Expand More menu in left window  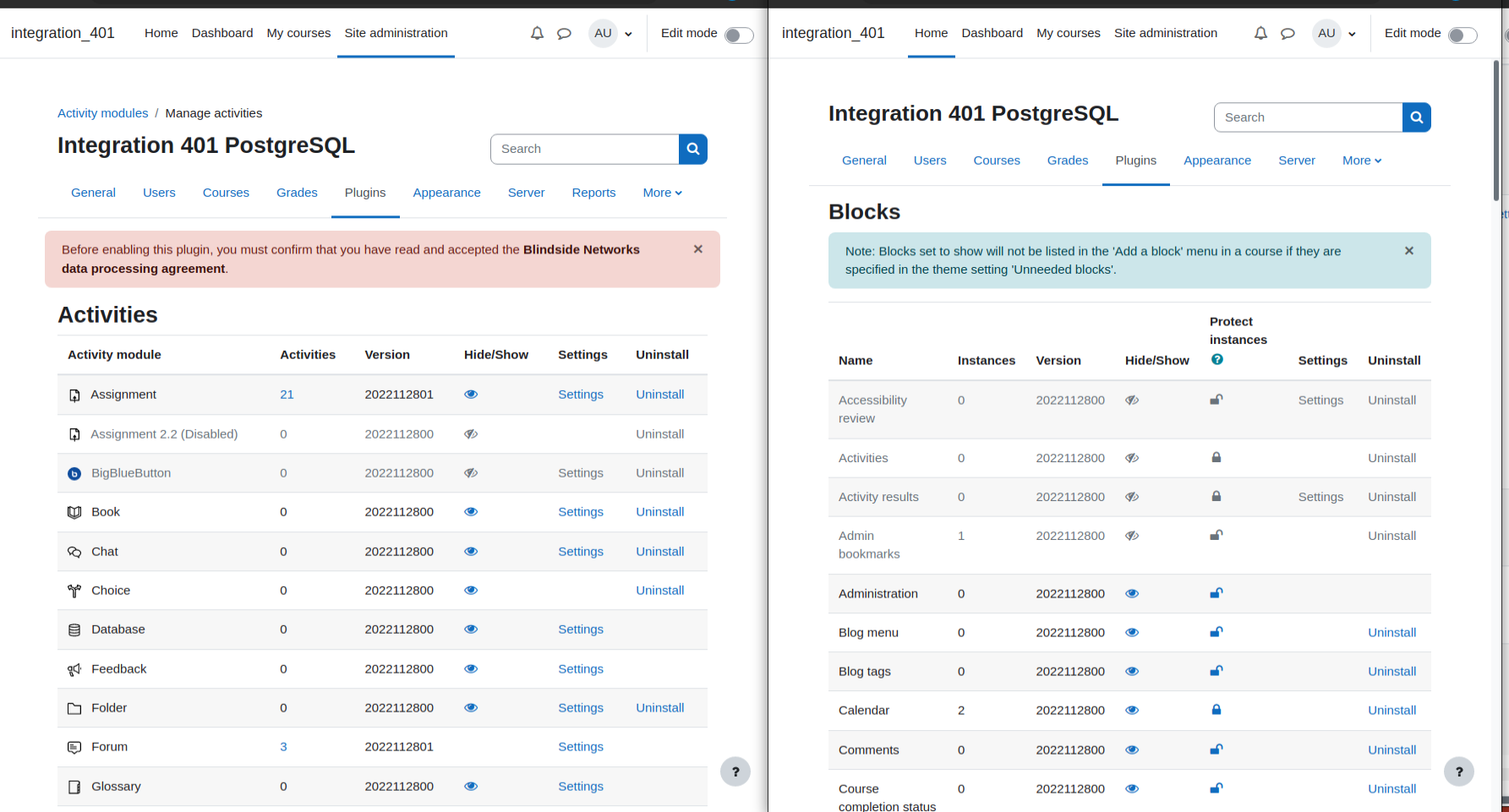[662, 193]
